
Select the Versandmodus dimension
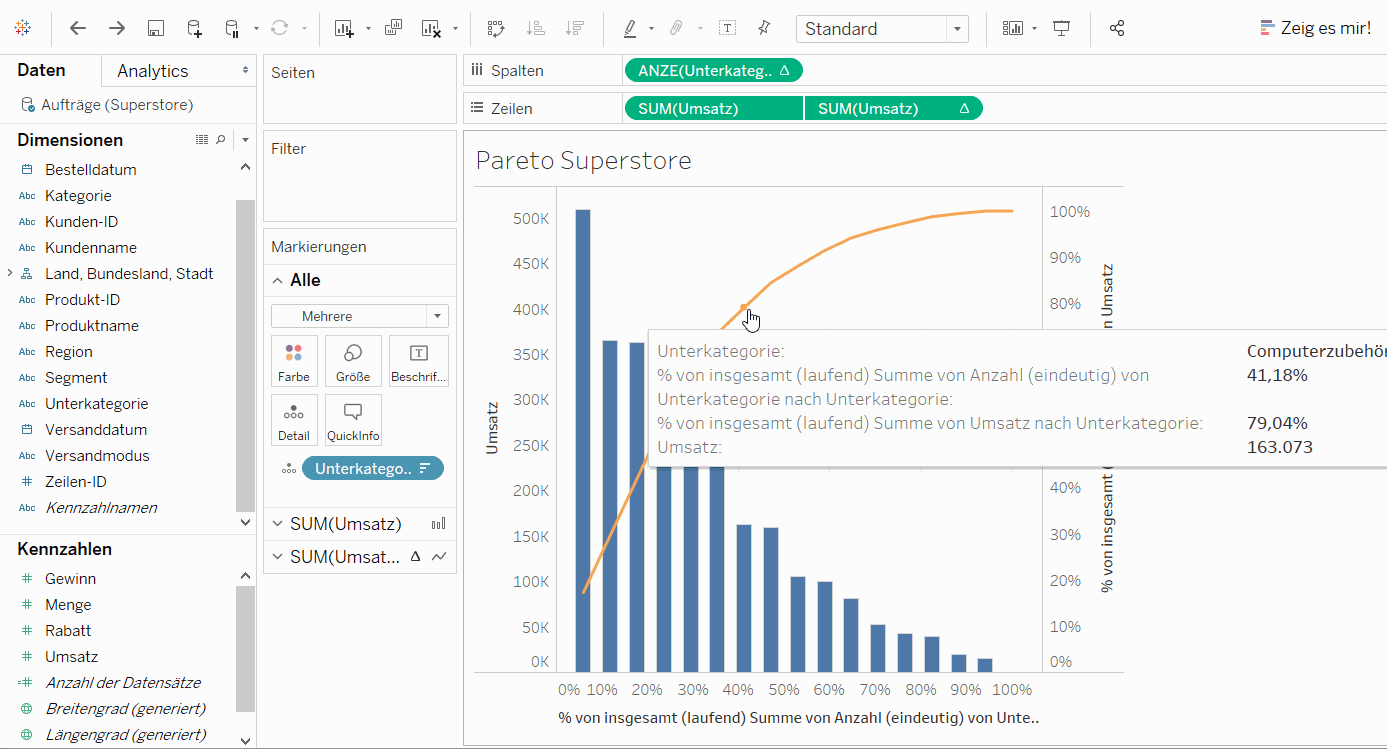click(97, 456)
